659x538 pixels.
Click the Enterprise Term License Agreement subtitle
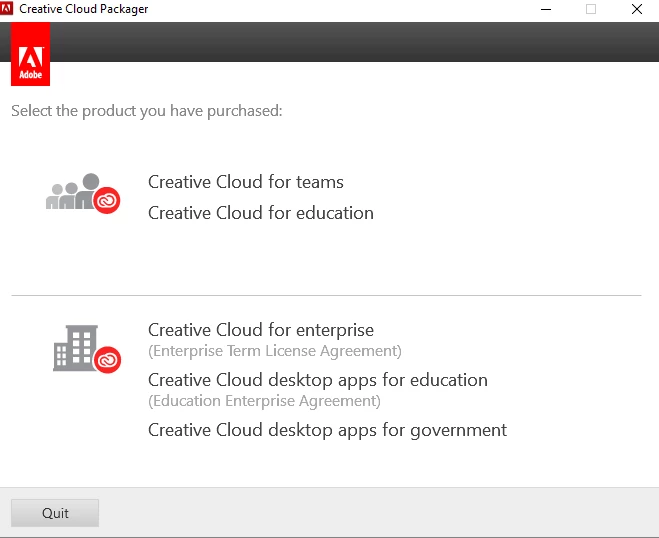275,351
